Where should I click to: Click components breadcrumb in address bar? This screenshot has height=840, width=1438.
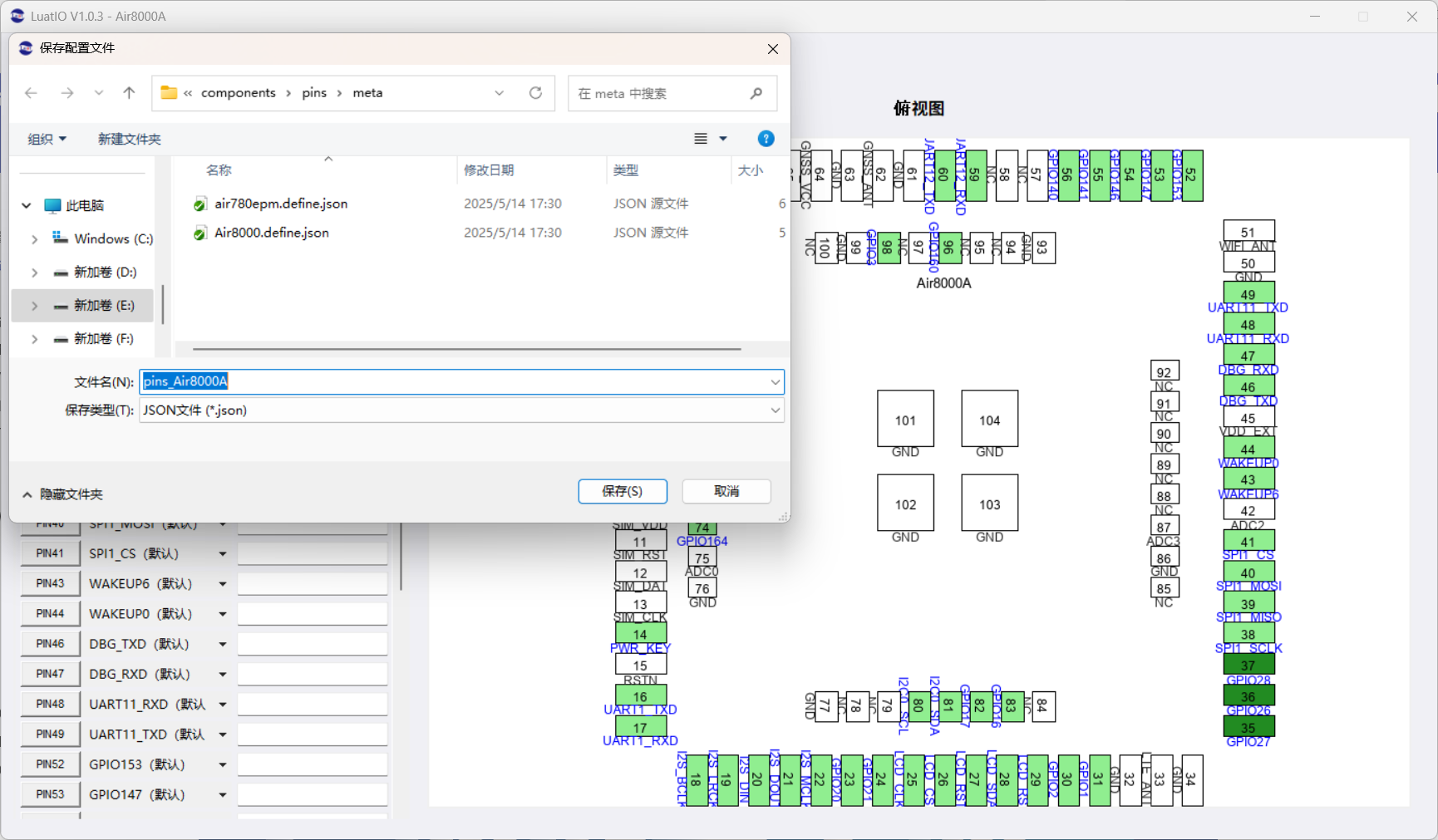(239, 93)
